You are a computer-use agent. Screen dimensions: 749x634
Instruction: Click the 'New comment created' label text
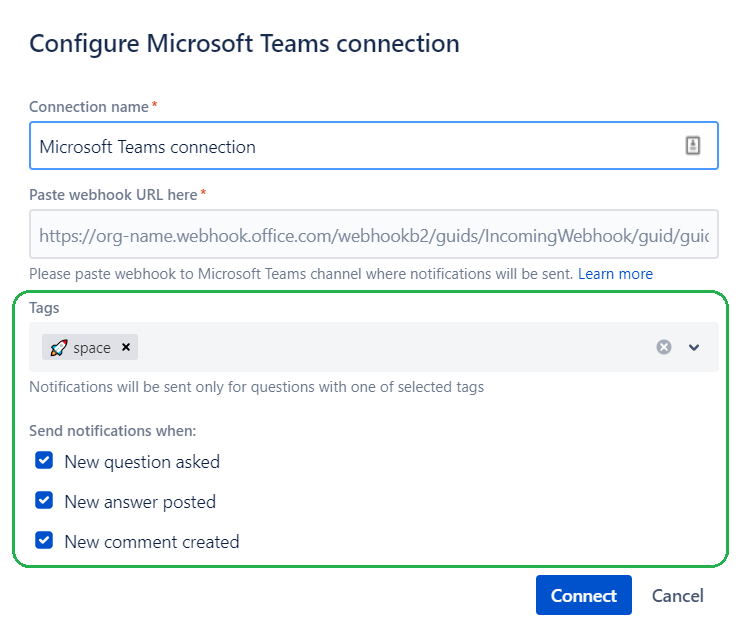pos(151,542)
